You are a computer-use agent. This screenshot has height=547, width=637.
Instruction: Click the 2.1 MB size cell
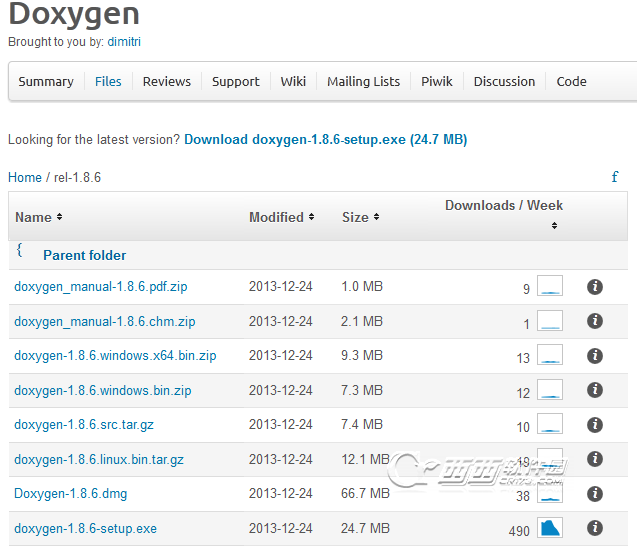tap(362, 321)
